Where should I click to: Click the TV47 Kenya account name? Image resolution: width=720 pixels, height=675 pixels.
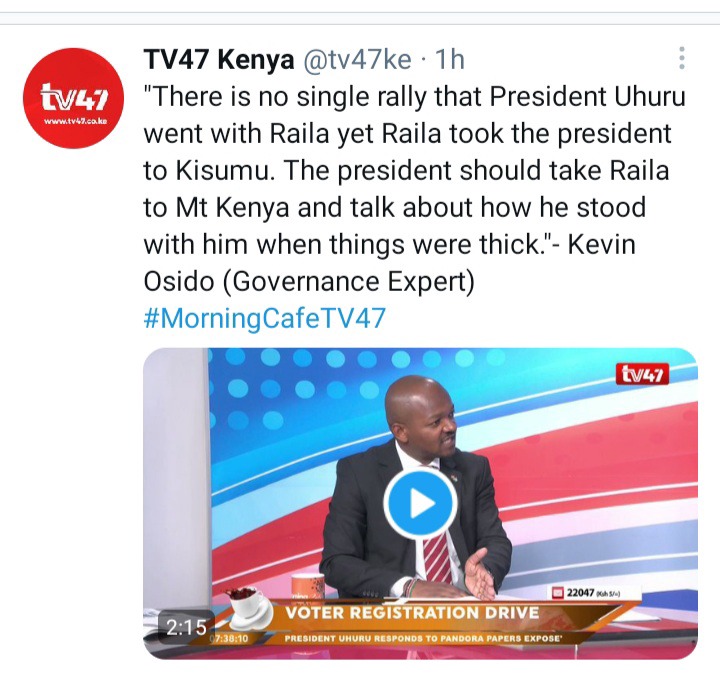click(219, 59)
